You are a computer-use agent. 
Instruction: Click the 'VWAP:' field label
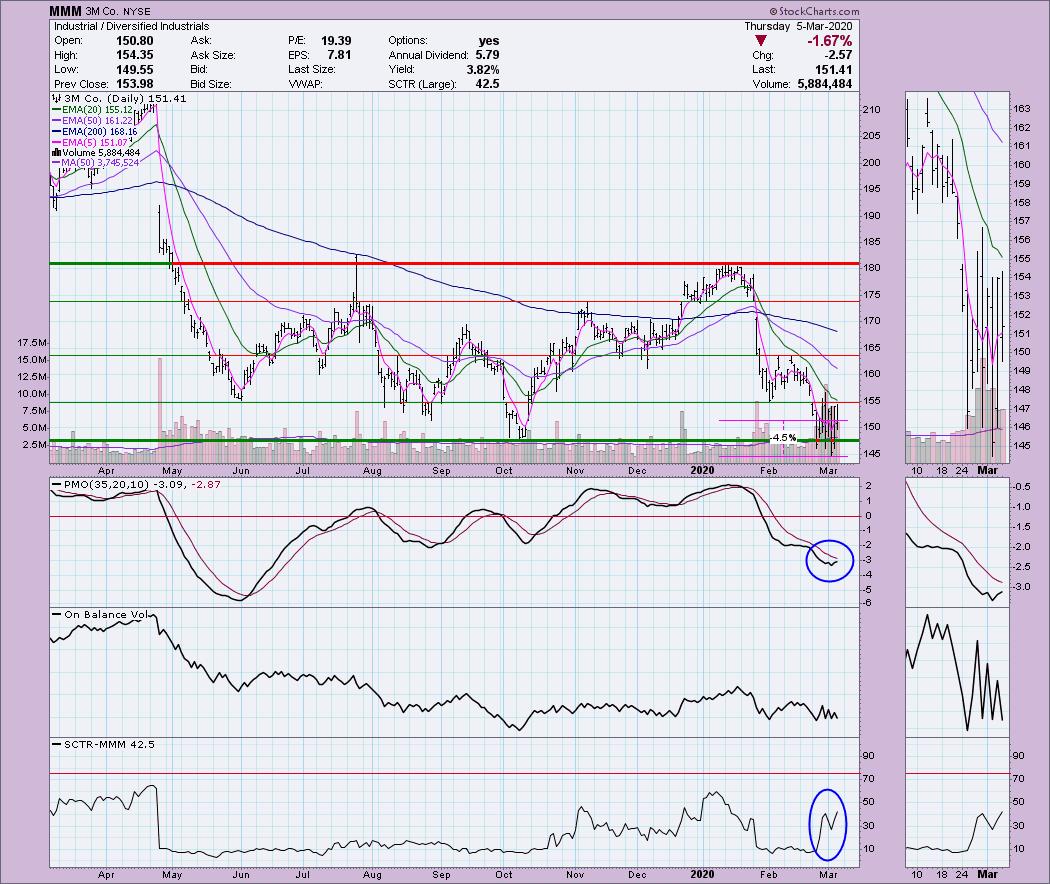click(x=305, y=84)
